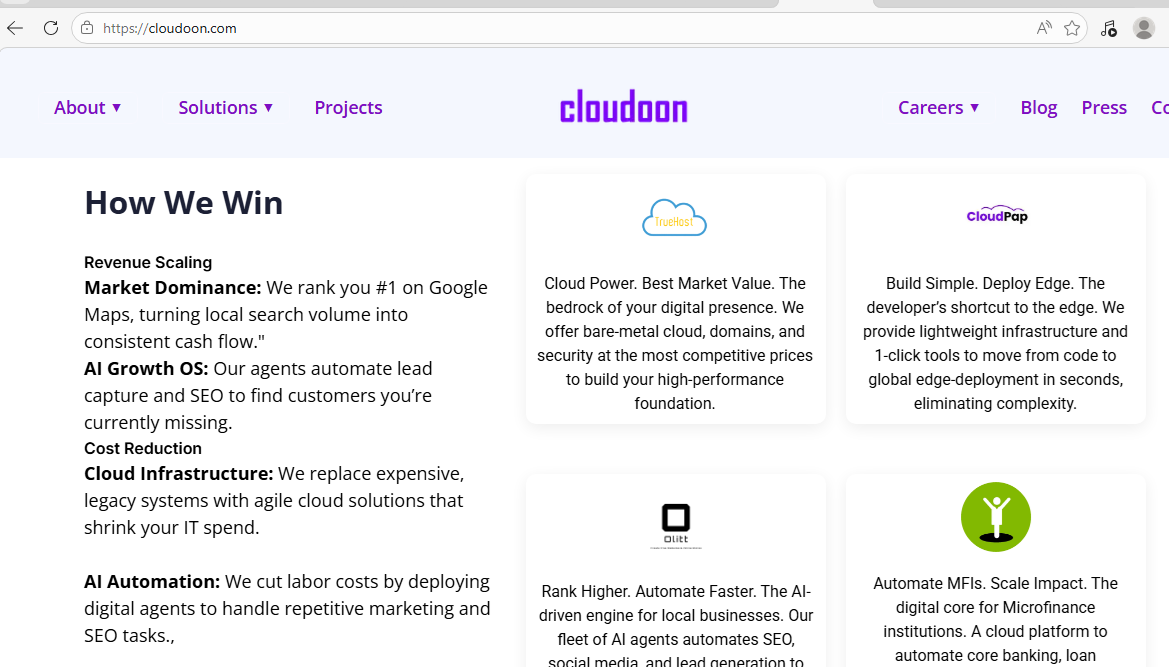Click the TrueHost cloud logo
1169x667 pixels.
coord(675,218)
